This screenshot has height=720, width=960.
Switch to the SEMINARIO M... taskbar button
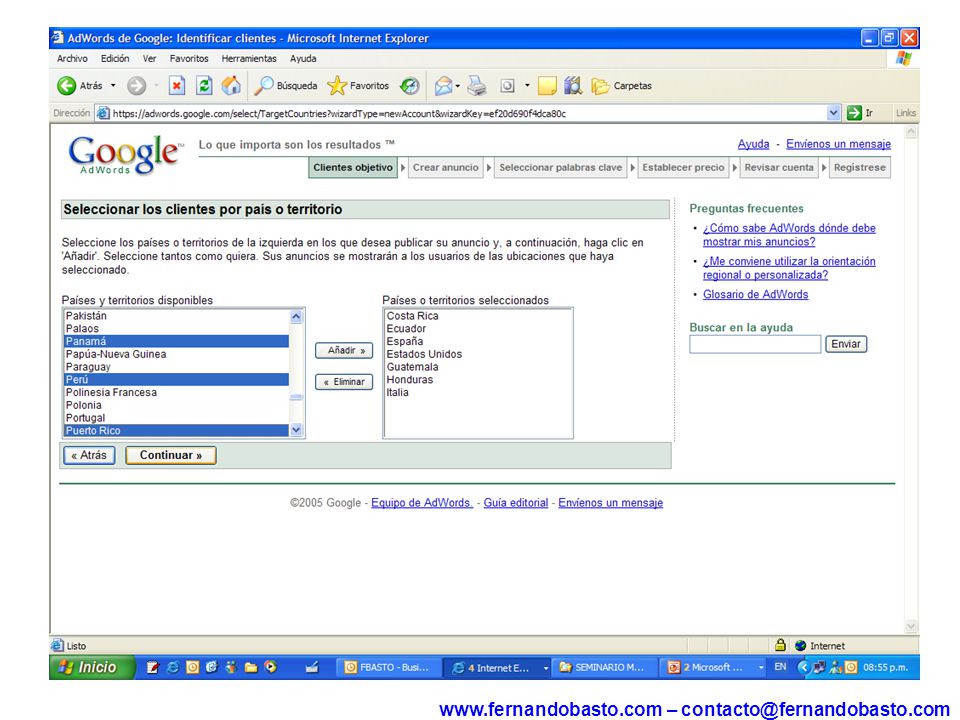pos(604,667)
